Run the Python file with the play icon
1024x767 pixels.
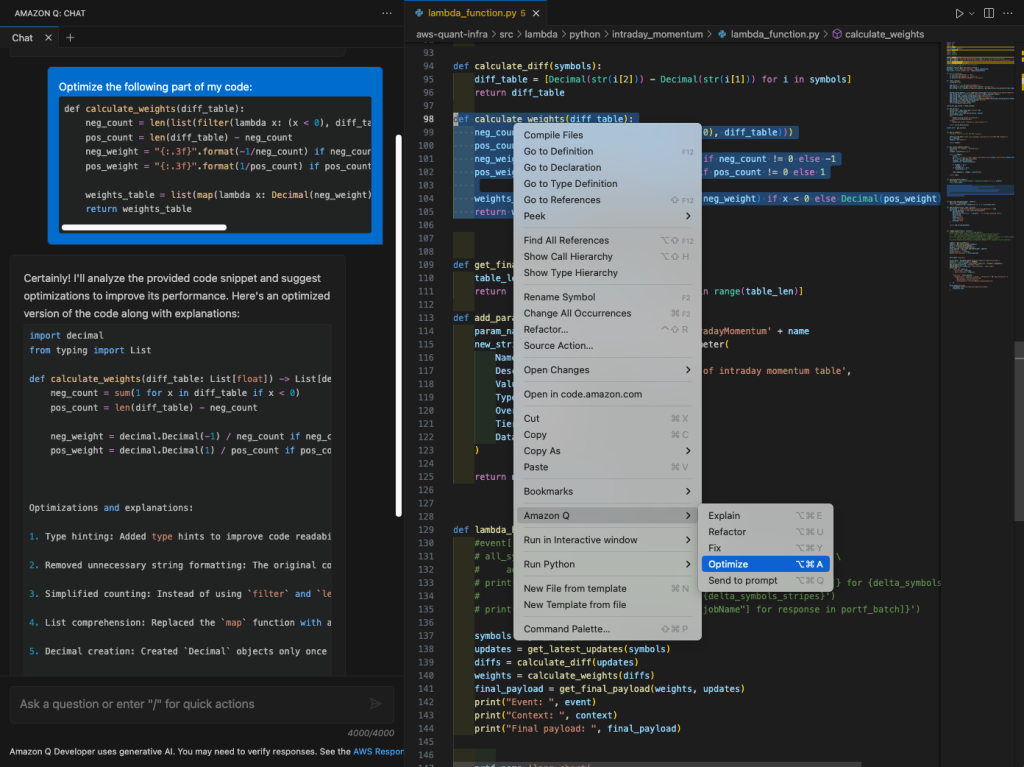(959, 13)
